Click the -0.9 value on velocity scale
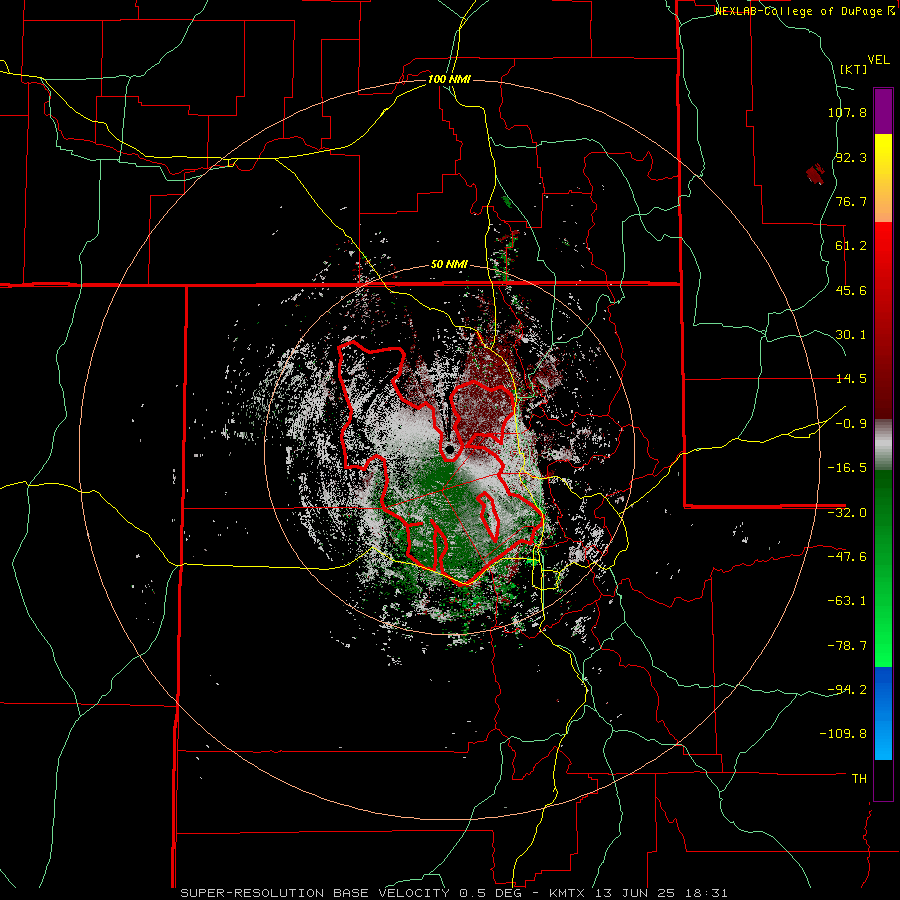Screen dimensions: 900x900 pos(851,424)
